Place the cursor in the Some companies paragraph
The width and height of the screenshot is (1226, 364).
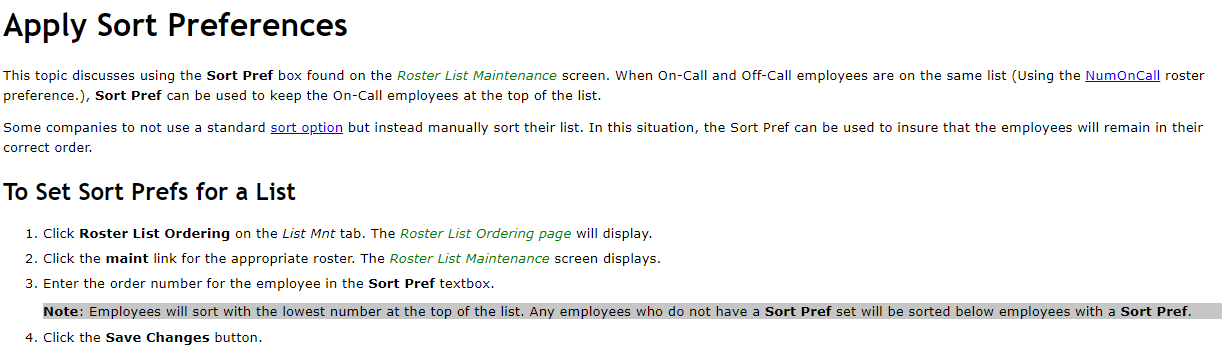603,136
